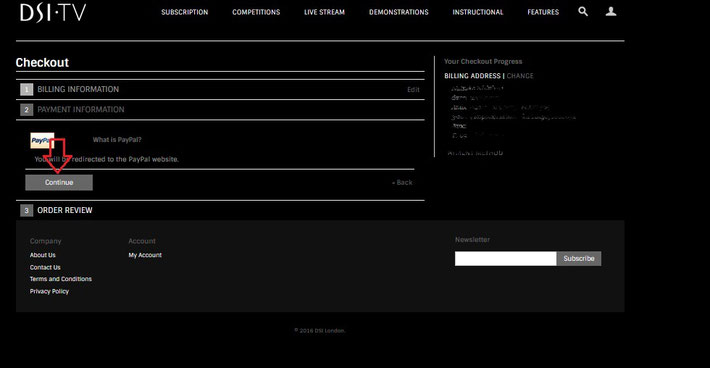Screen dimensions: 710x368
Task: Click the DSI TV logo
Action: [53, 12]
